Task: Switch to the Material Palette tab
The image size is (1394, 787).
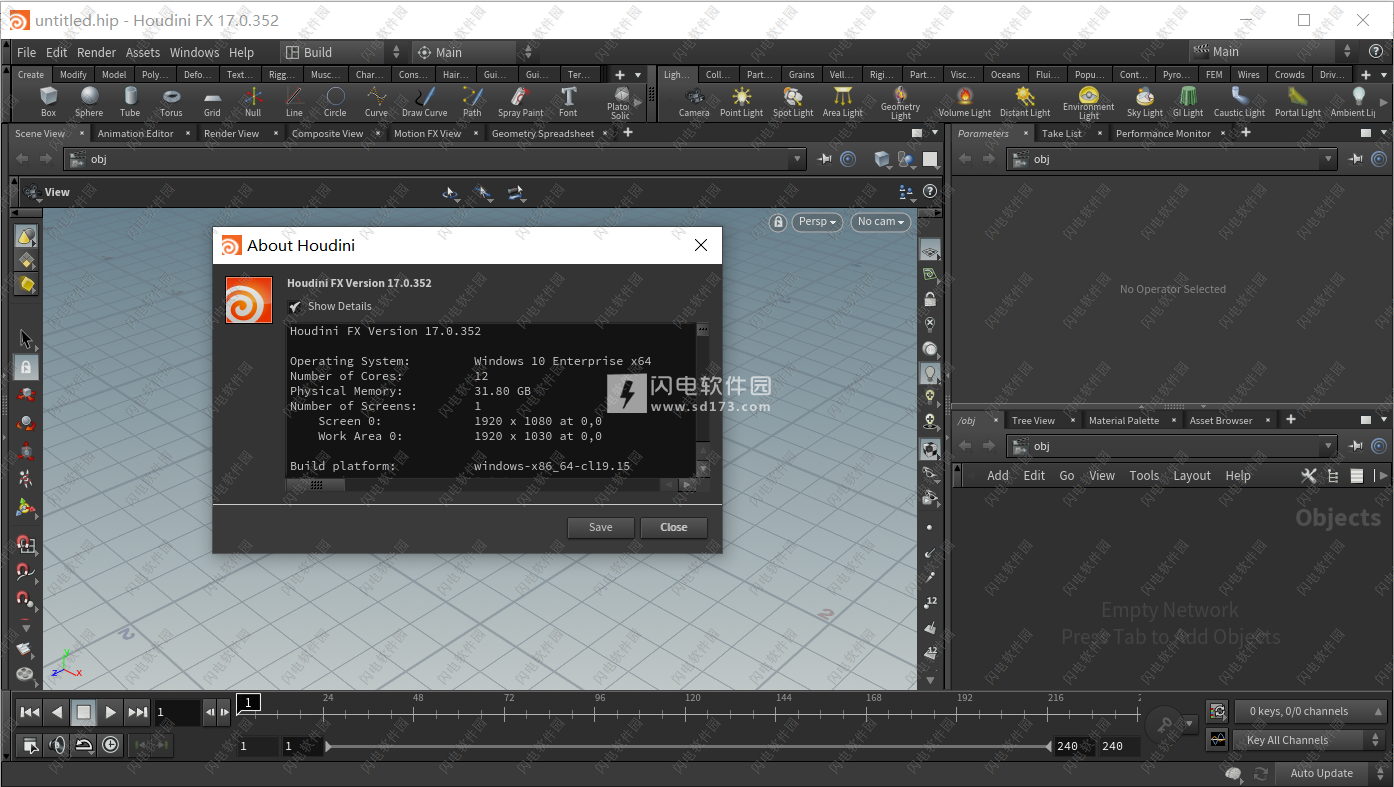Action: (x=1124, y=420)
